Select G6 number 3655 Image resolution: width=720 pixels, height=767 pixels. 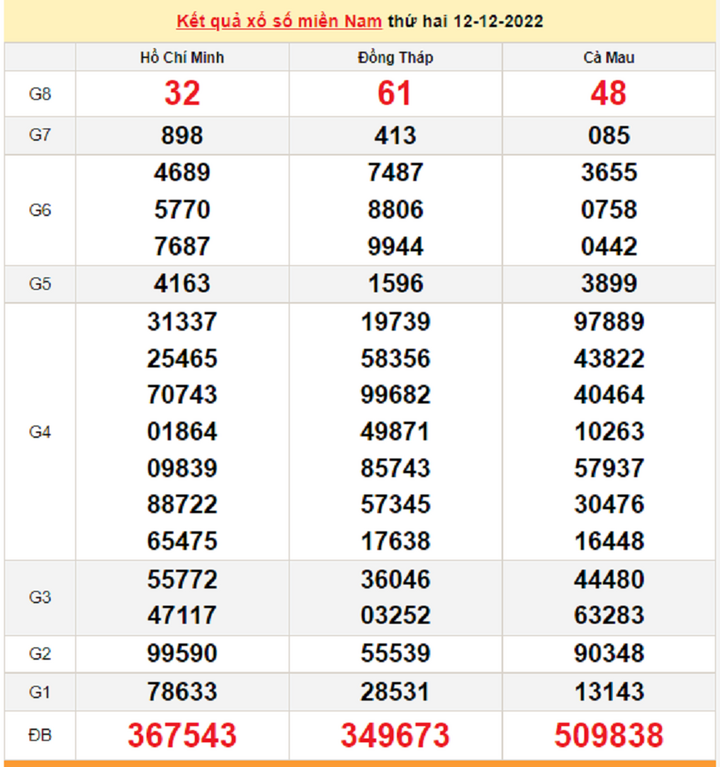609,173
